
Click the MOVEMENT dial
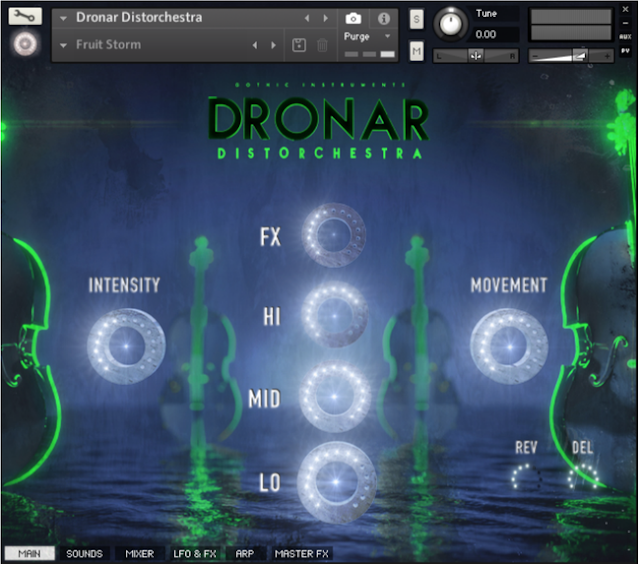pyautogui.click(x=509, y=346)
